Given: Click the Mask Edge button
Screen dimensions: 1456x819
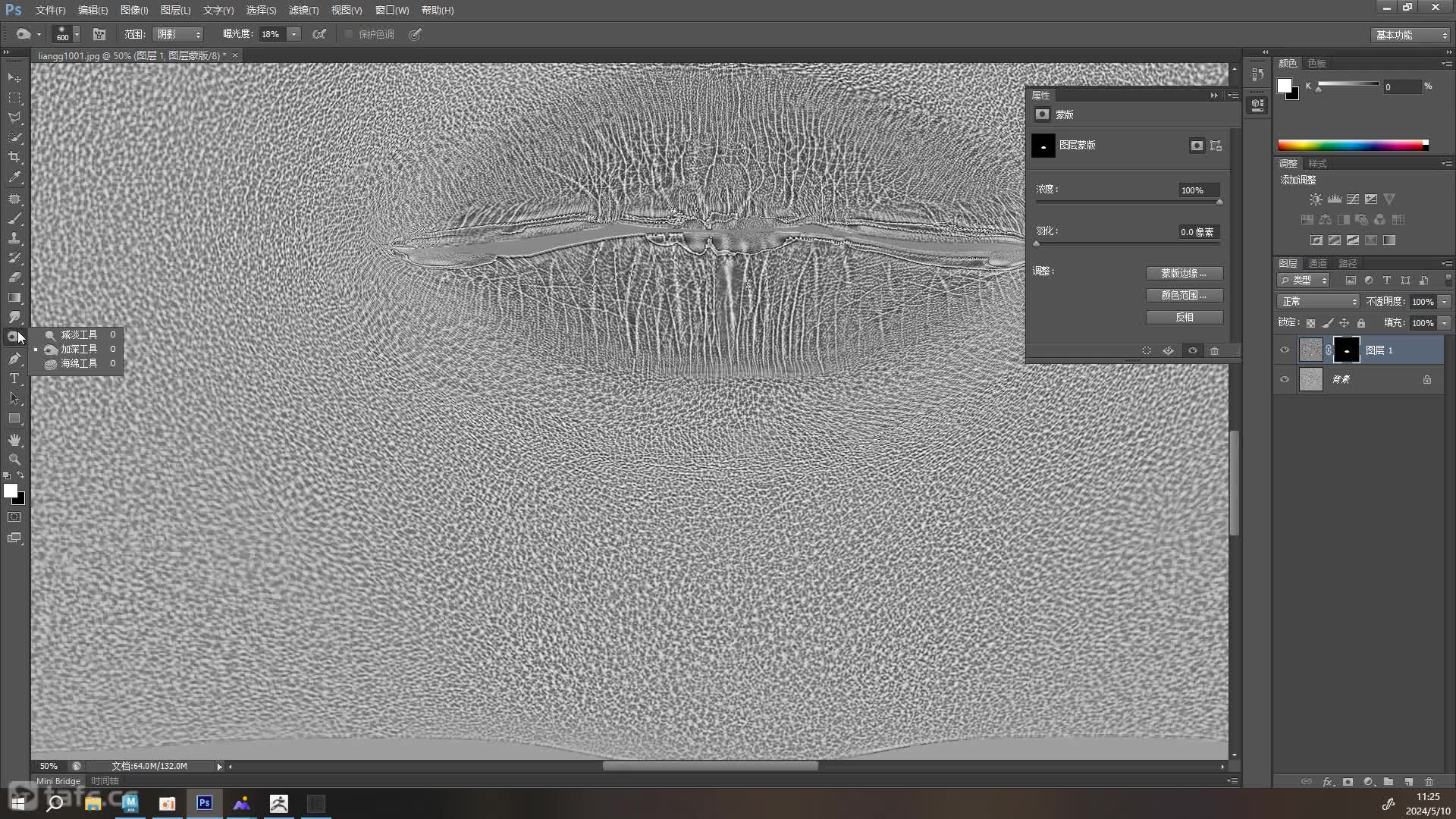Looking at the screenshot, I should 1184,273.
